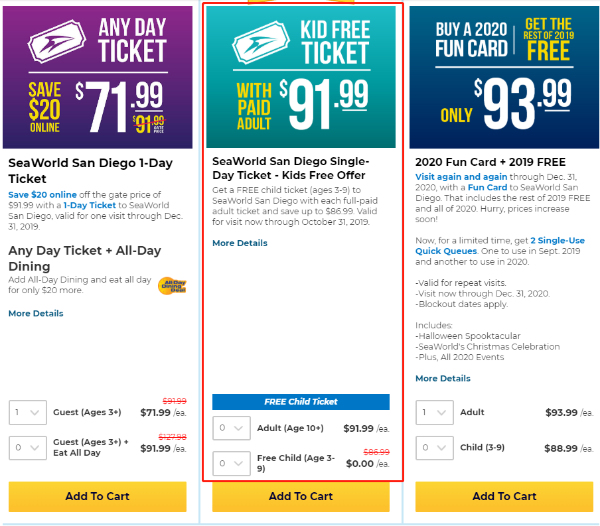Viewport: 600px width, 526px height.
Task: Add the Kids Free Offer ticket to cart
Action: 301,497
